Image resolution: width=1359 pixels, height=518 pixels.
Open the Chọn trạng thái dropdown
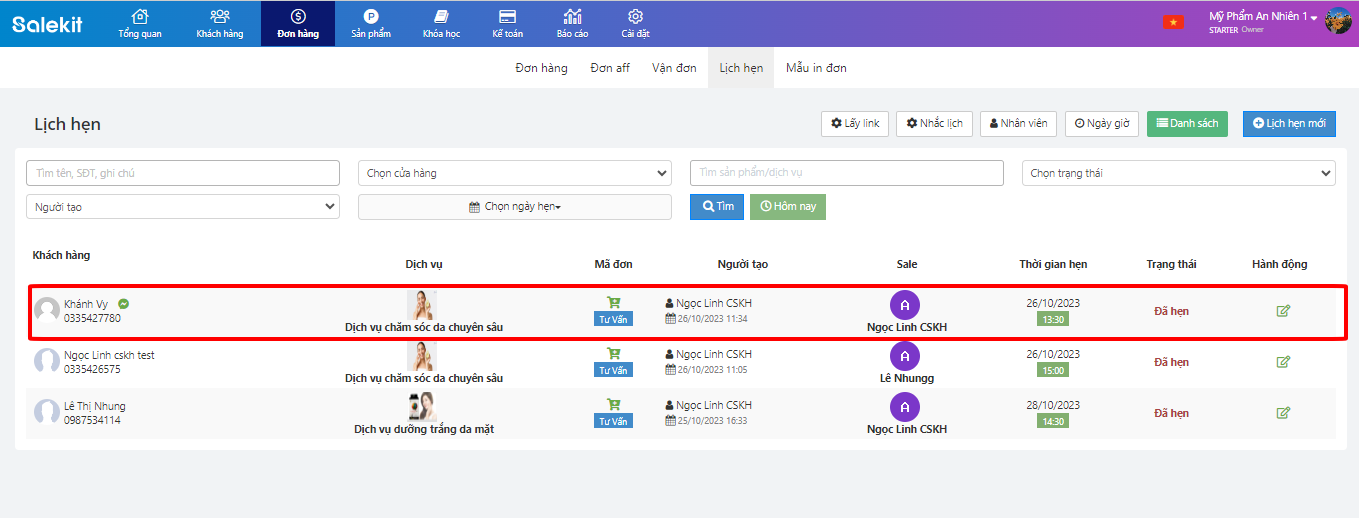(x=1178, y=173)
